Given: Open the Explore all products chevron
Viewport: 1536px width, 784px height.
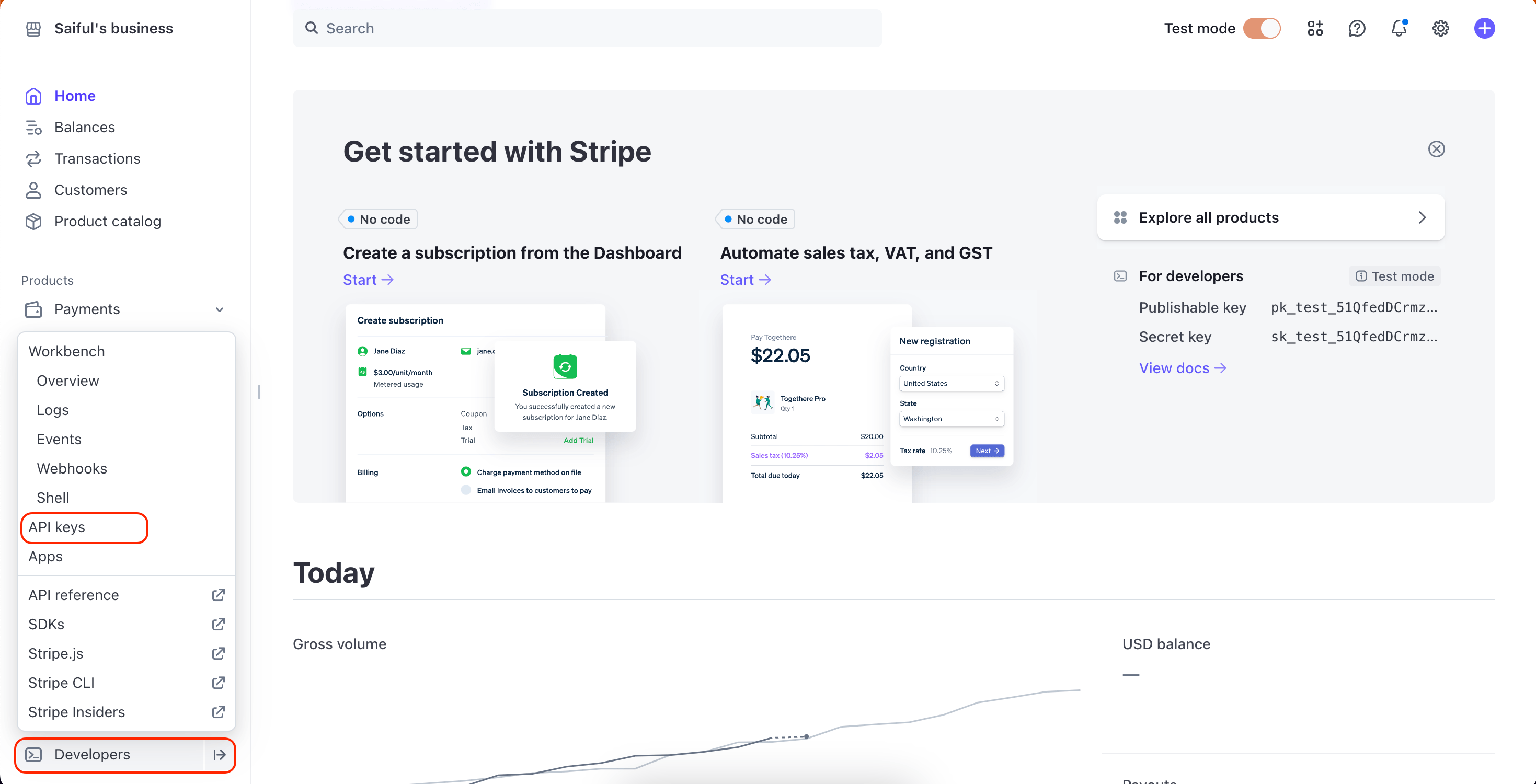Looking at the screenshot, I should [x=1422, y=217].
